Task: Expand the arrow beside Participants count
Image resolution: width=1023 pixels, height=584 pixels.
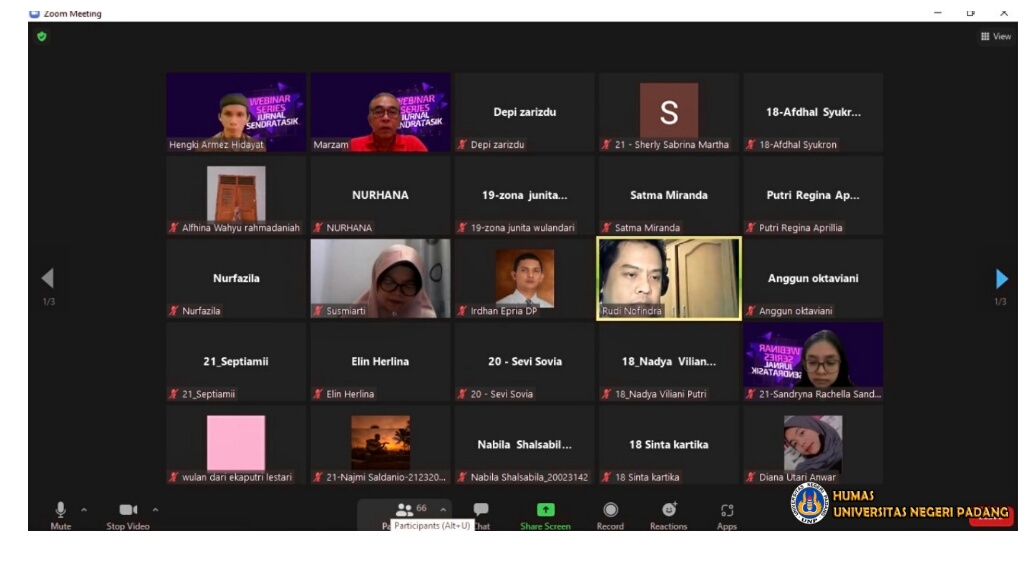Action: point(443,510)
